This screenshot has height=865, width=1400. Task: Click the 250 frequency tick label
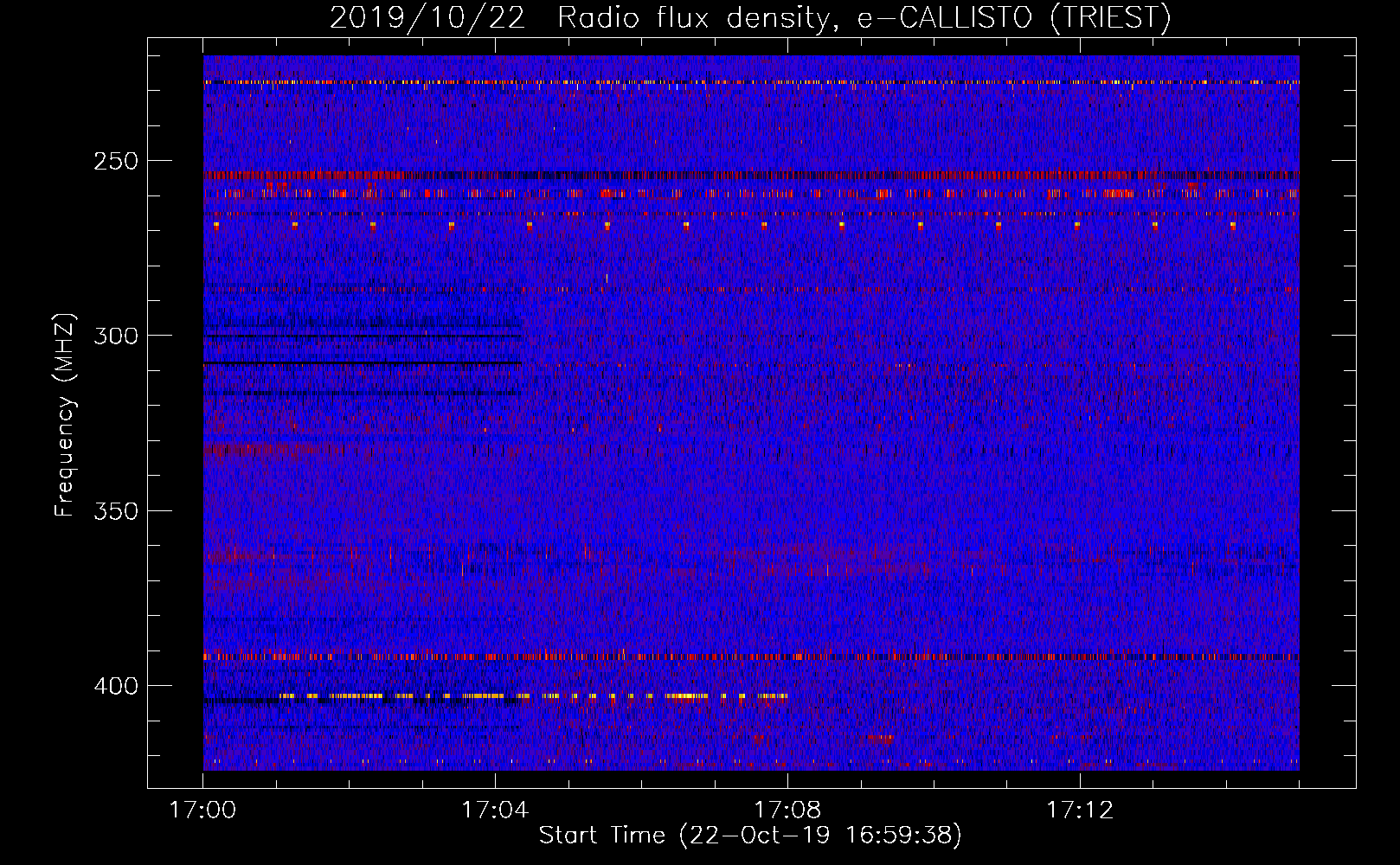116,161
